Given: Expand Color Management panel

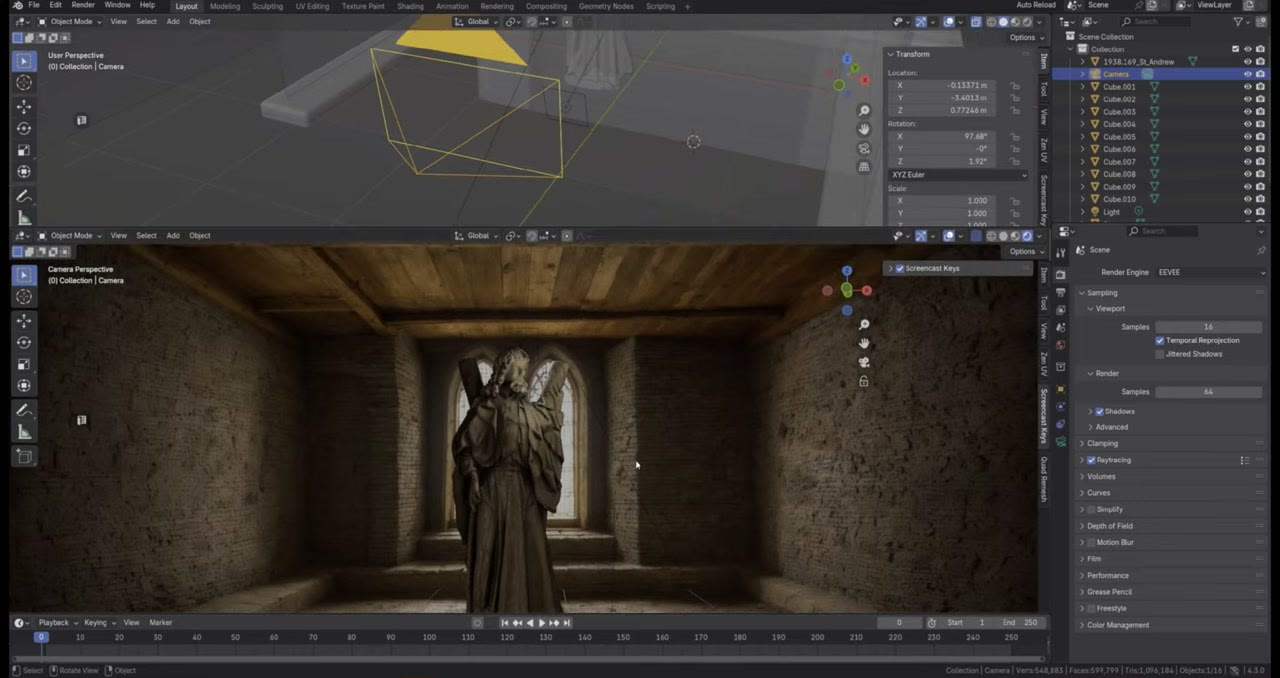Looking at the screenshot, I should [1117, 625].
